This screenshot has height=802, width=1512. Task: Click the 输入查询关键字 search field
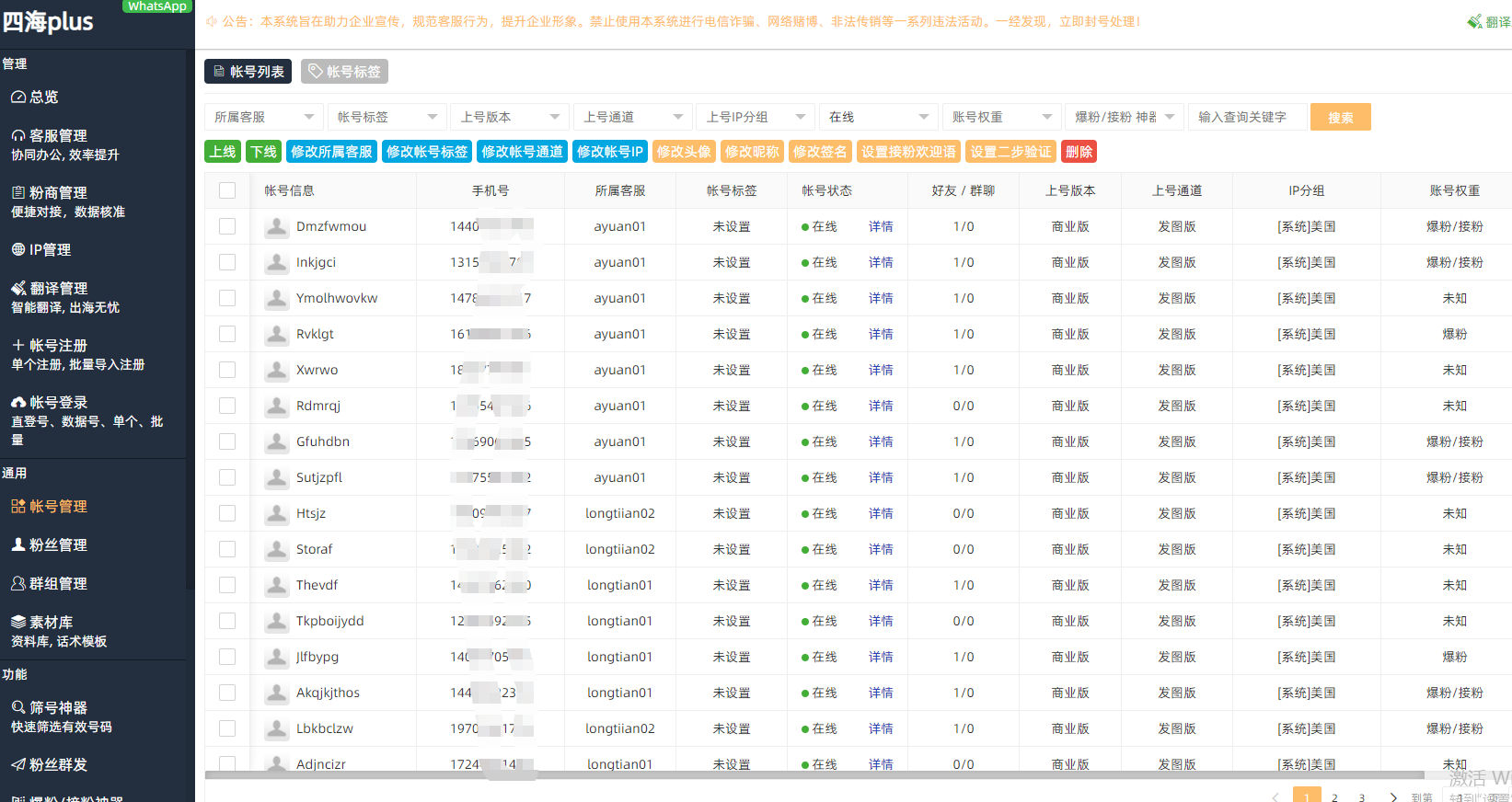pyautogui.click(x=1247, y=117)
